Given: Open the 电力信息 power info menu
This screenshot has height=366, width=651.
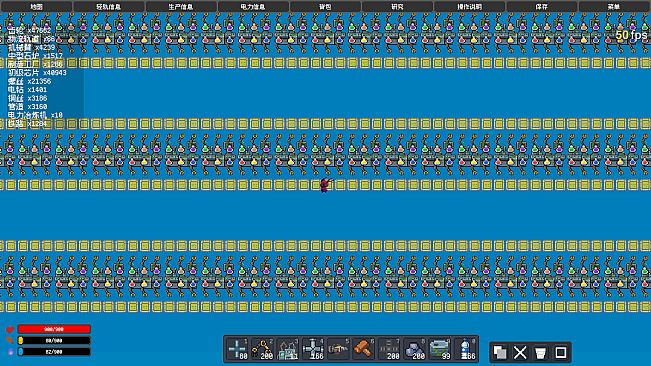Looking at the screenshot, I should 253,6.
